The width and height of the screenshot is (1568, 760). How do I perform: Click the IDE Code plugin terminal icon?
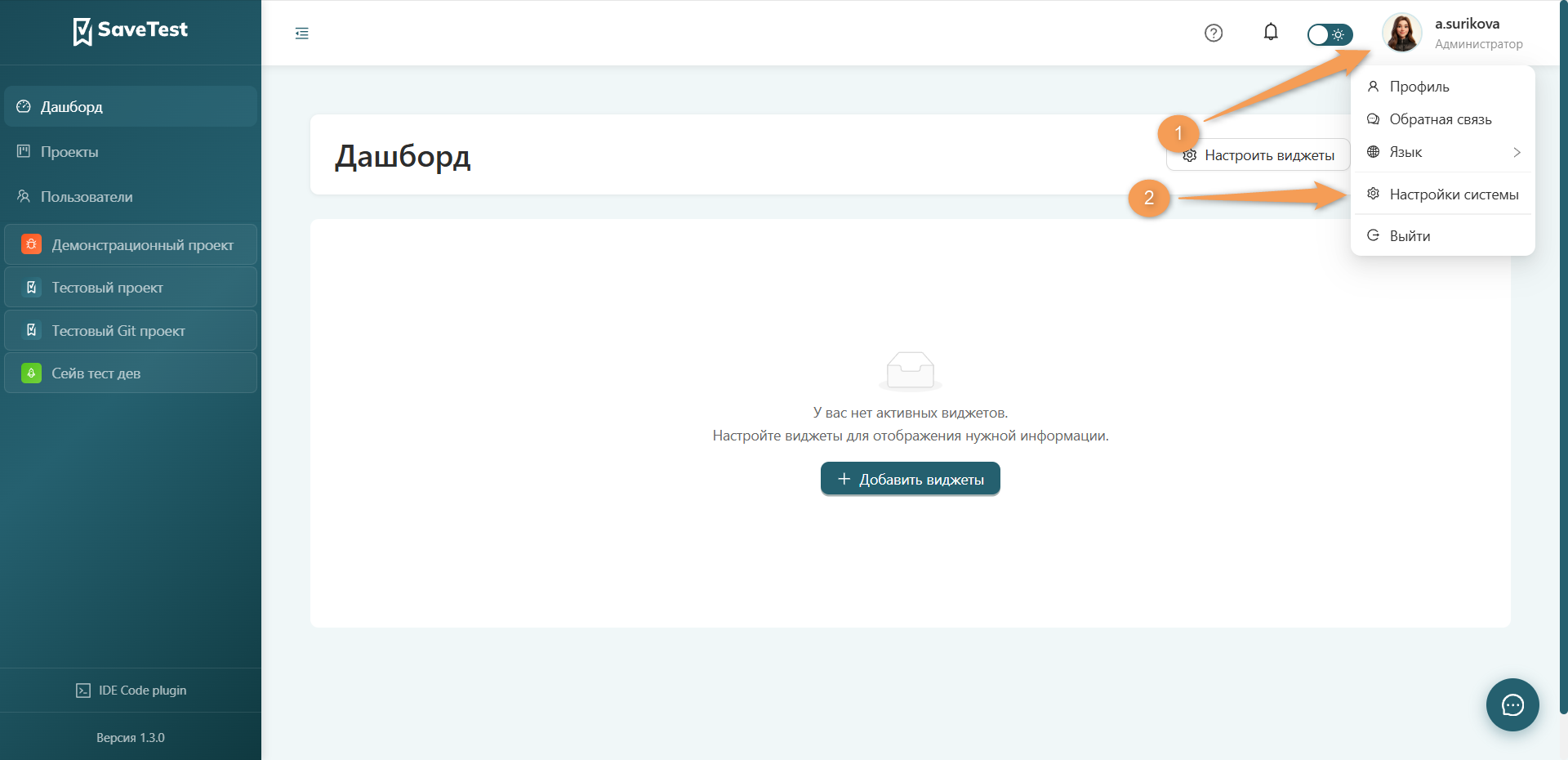(83, 691)
